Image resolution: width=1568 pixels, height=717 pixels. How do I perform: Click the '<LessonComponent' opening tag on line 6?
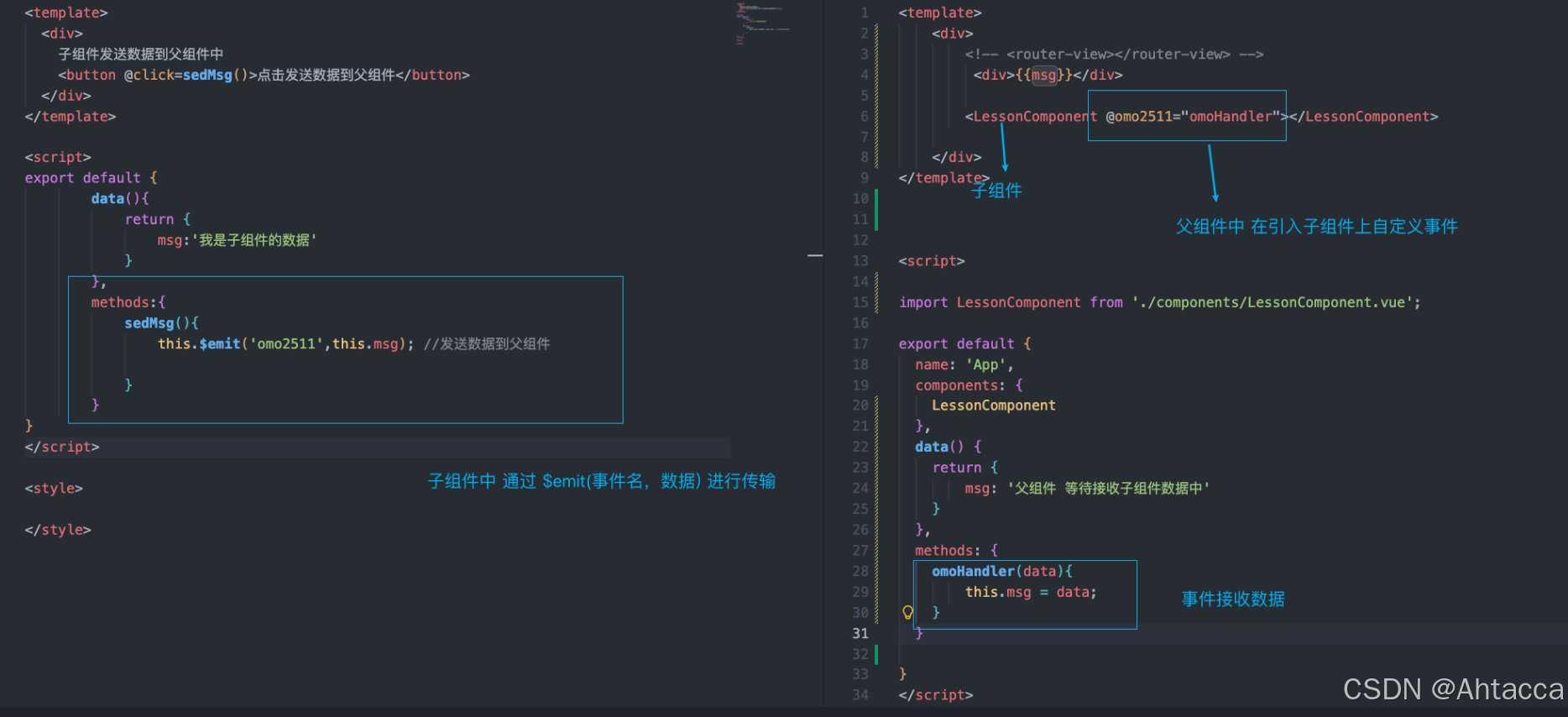tap(1032, 116)
